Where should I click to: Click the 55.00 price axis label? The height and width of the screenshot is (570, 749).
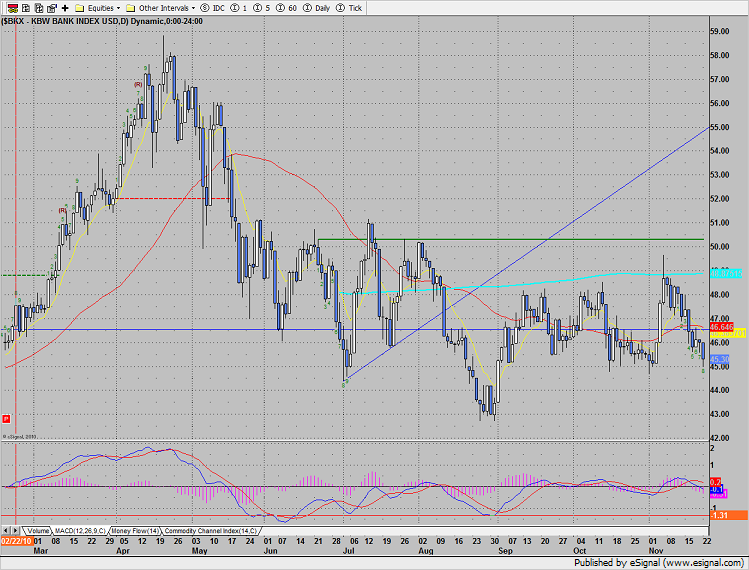[719, 128]
